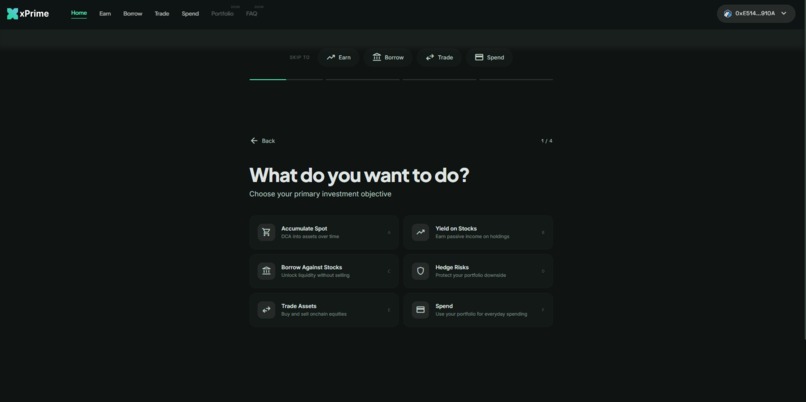Open the Spend tab in top navigation
Viewport: 806px width, 402px height.
pos(190,14)
